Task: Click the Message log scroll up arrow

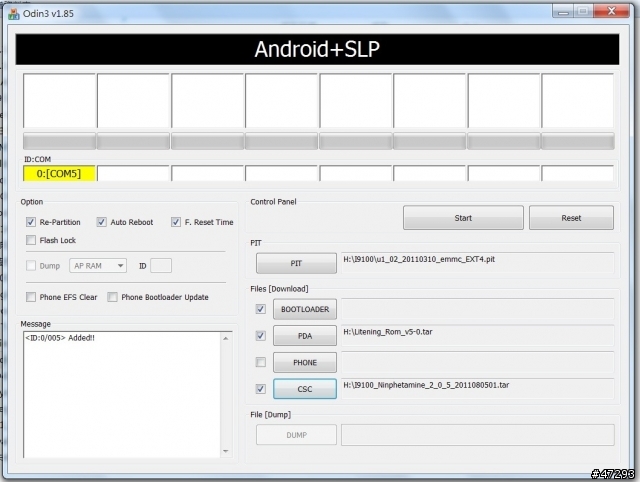Action: pyautogui.click(x=226, y=338)
